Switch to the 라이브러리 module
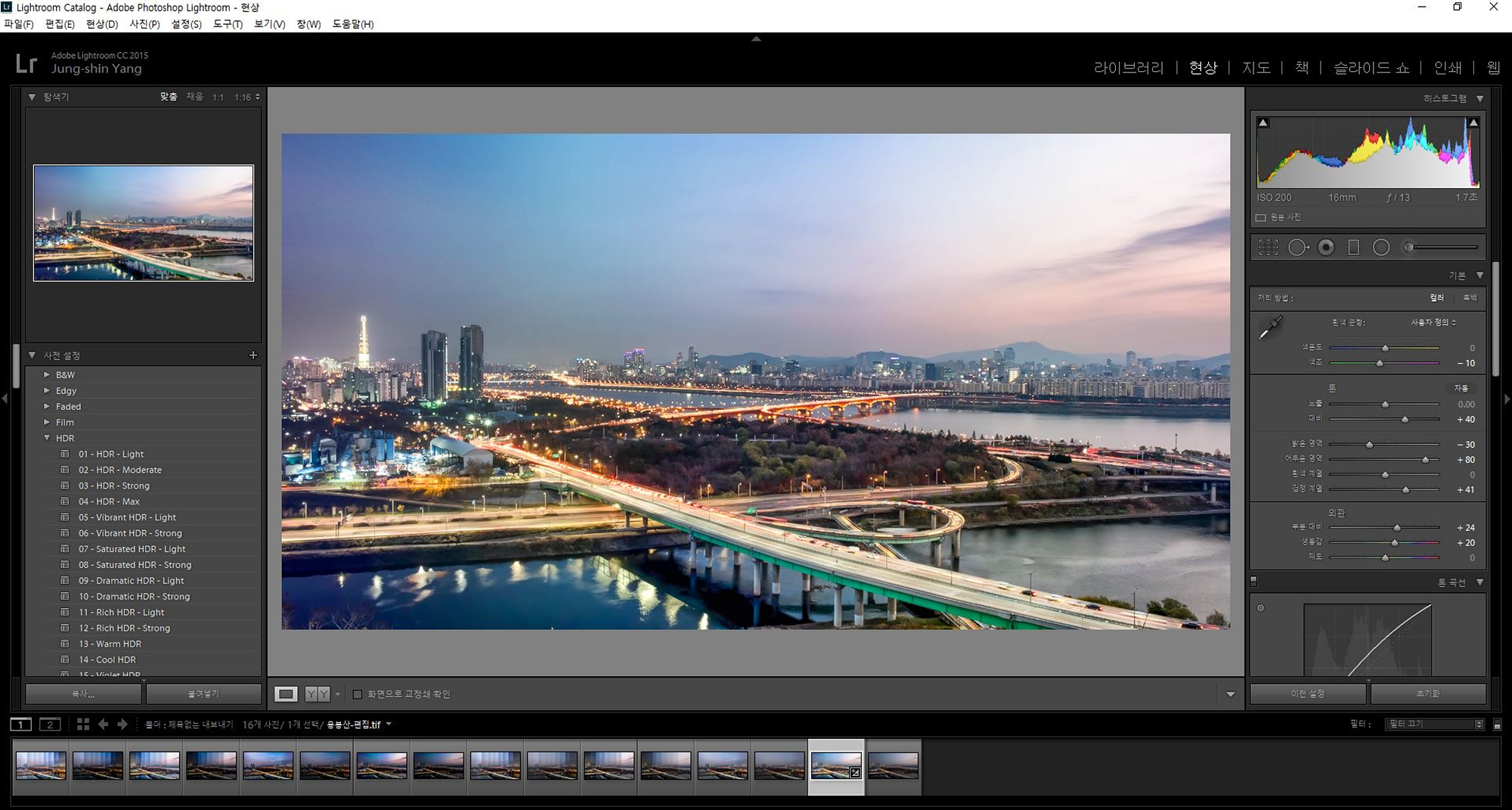Viewport: 1512px width, 810px height. (1129, 68)
